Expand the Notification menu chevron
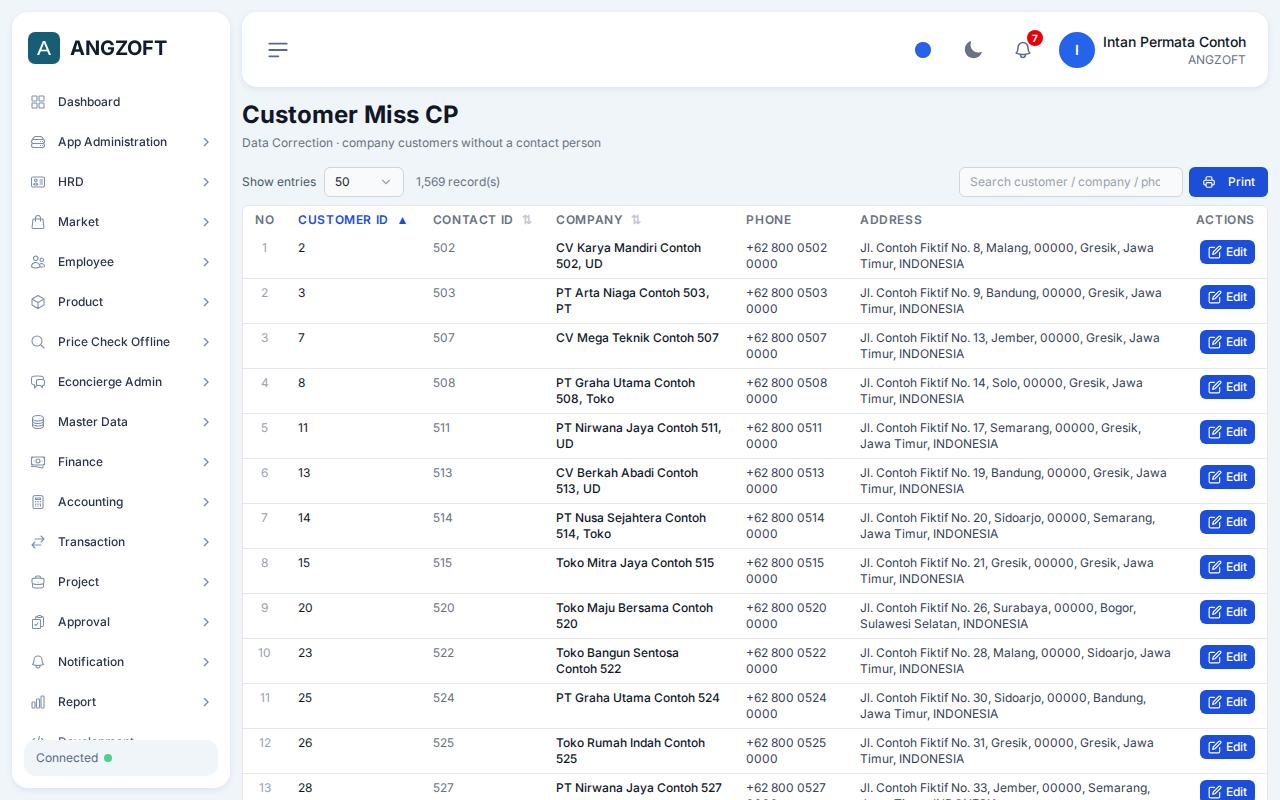Viewport: 1280px width, 800px height. click(x=206, y=662)
